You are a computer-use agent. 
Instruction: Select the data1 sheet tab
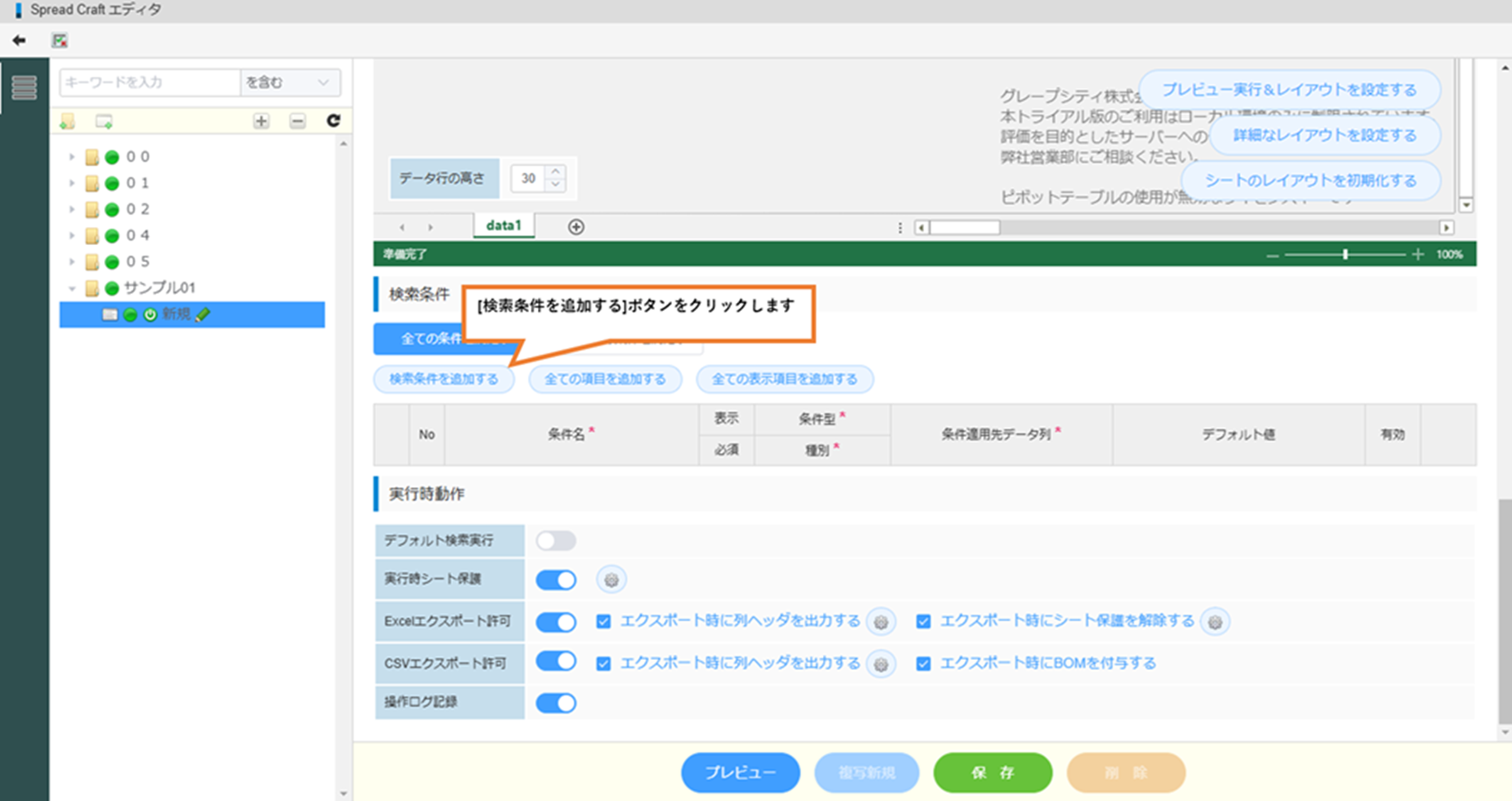[504, 226]
